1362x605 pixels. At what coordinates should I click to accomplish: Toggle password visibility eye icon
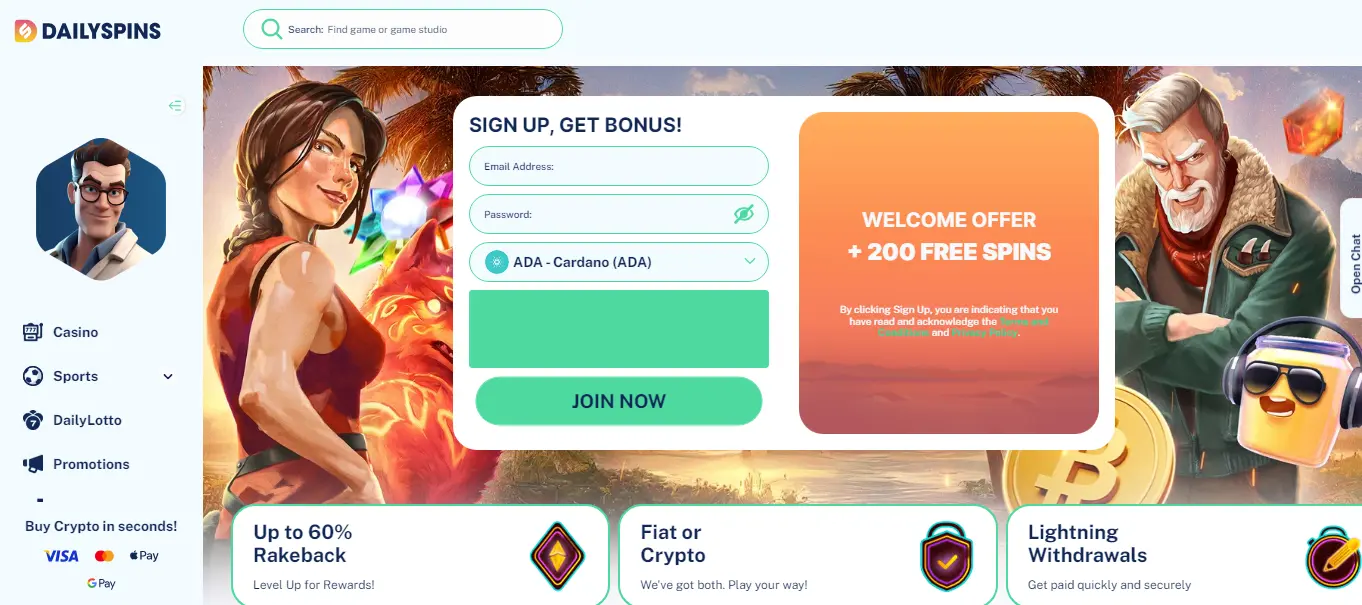click(743, 214)
